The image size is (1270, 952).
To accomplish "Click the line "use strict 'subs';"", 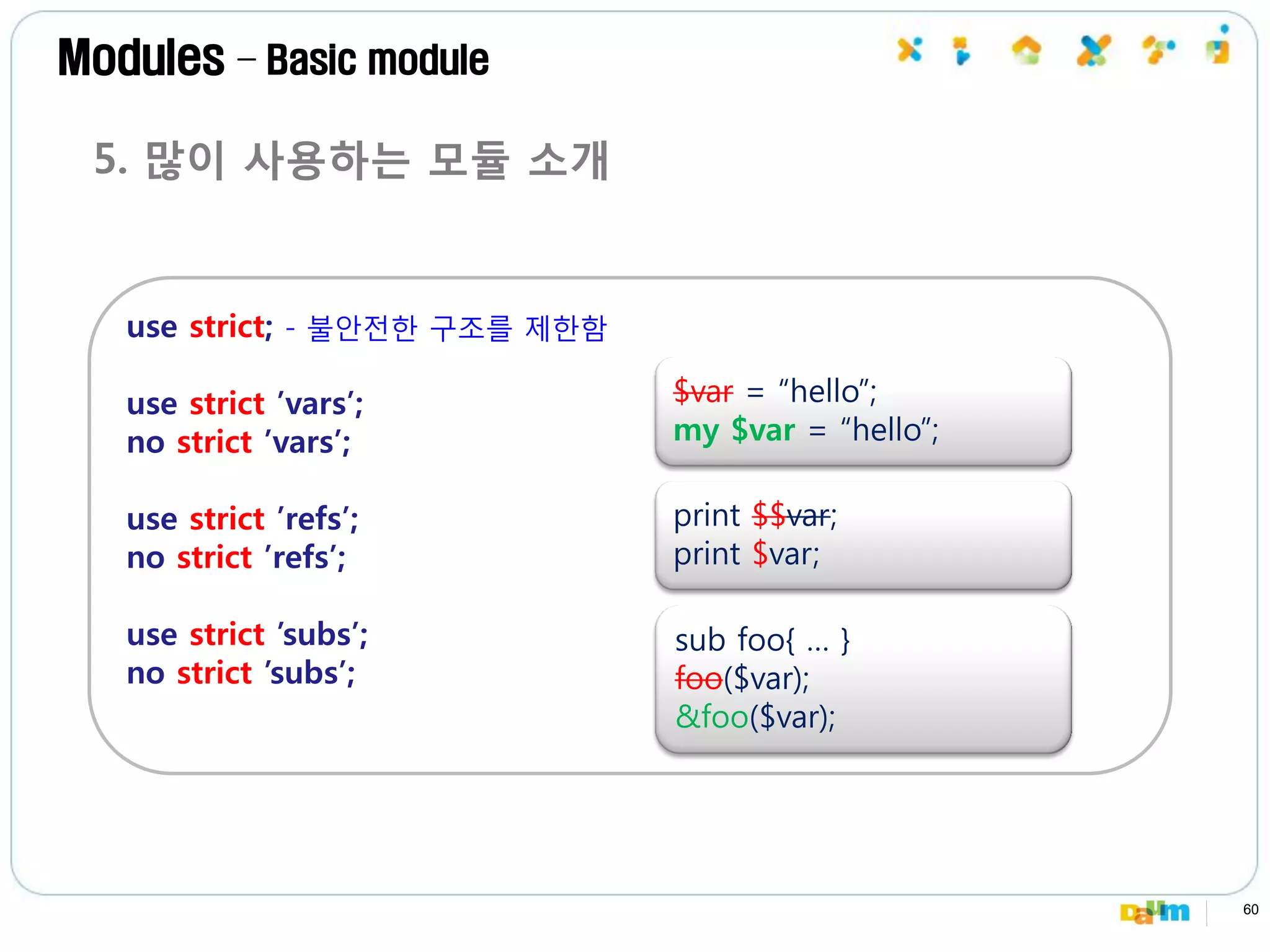I will 247,635.
